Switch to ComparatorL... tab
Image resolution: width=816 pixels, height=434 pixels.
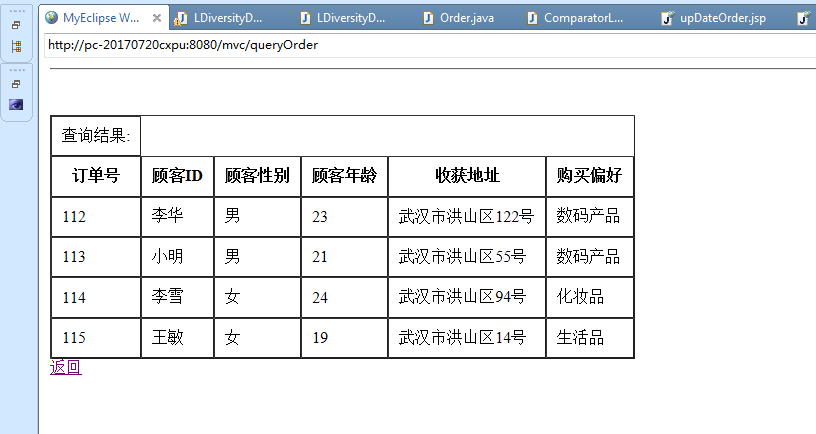(x=575, y=18)
